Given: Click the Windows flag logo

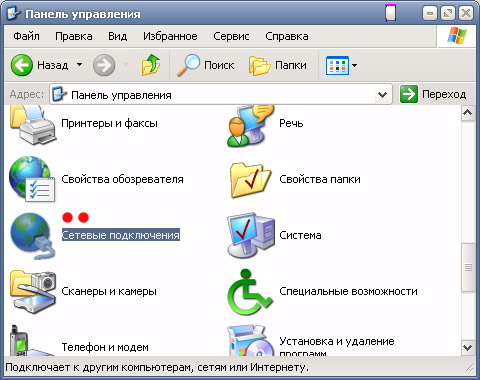Looking at the screenshot, I should (x=457, y=36).
